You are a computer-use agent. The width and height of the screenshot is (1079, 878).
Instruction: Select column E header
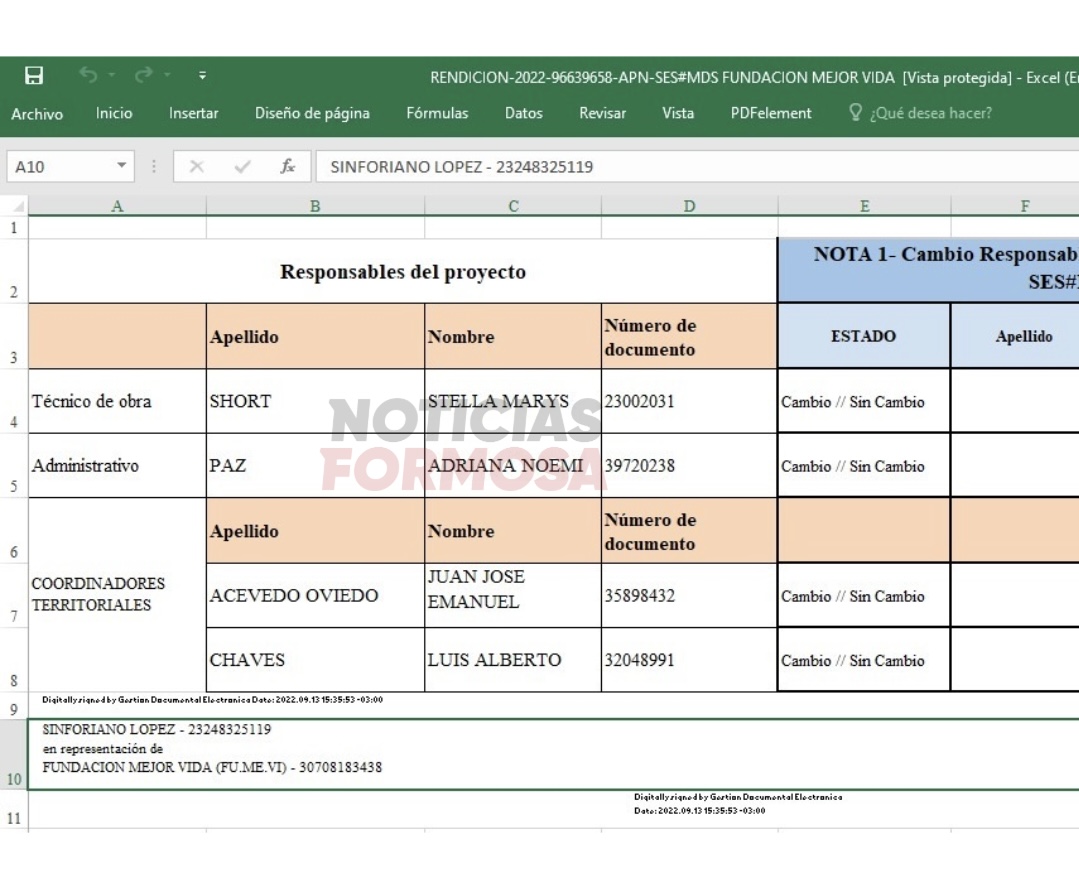[x=864, y=206]
